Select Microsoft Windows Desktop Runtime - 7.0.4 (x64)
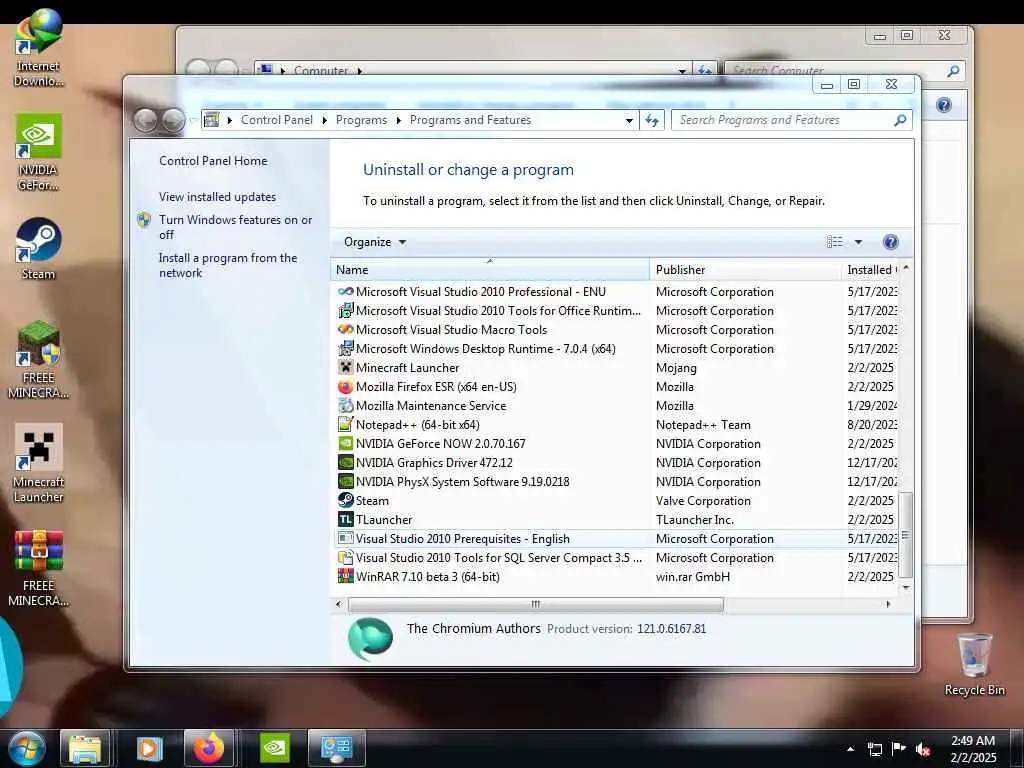Screen dimensions: 1024x768 617,349
